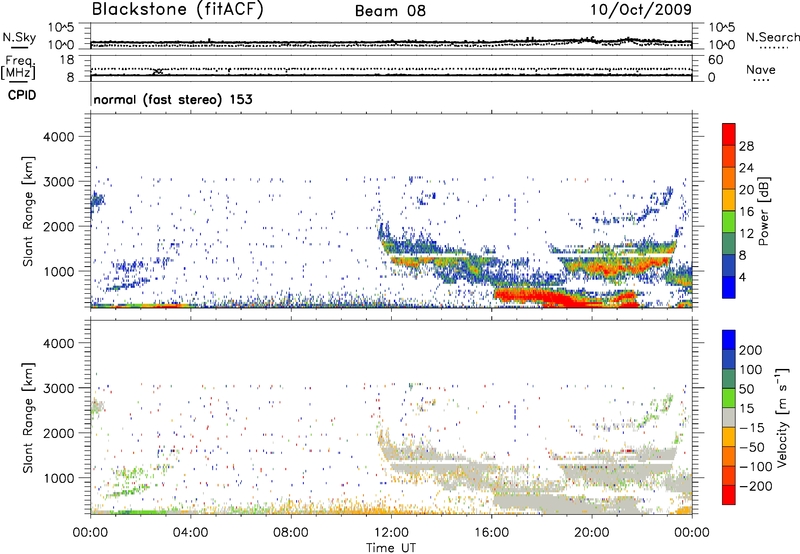Click the 4000 tick in the power panel
This screenshot has height=554, width=800.
(58, 137)
